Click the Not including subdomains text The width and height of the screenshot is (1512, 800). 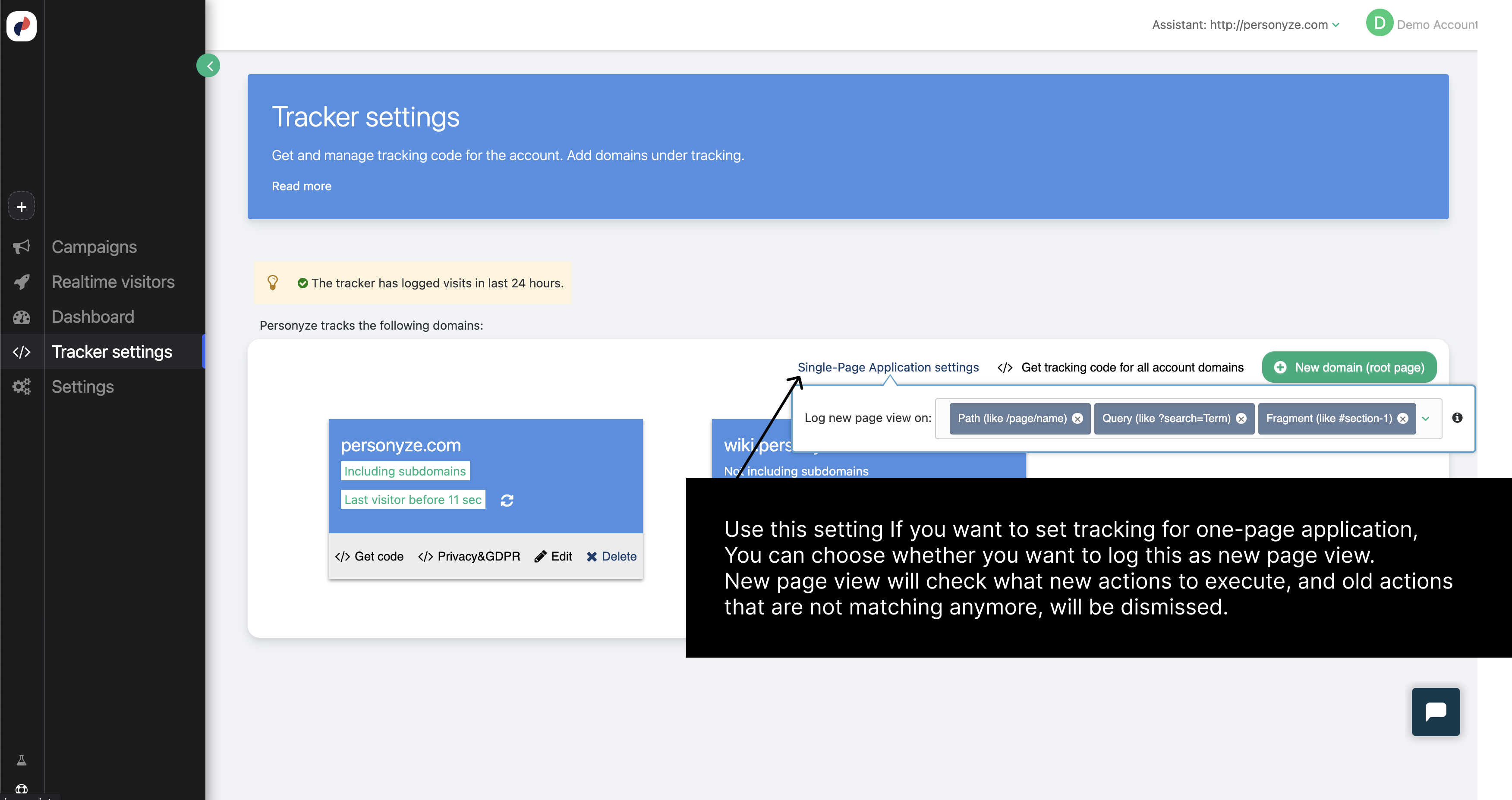[796, 471]
